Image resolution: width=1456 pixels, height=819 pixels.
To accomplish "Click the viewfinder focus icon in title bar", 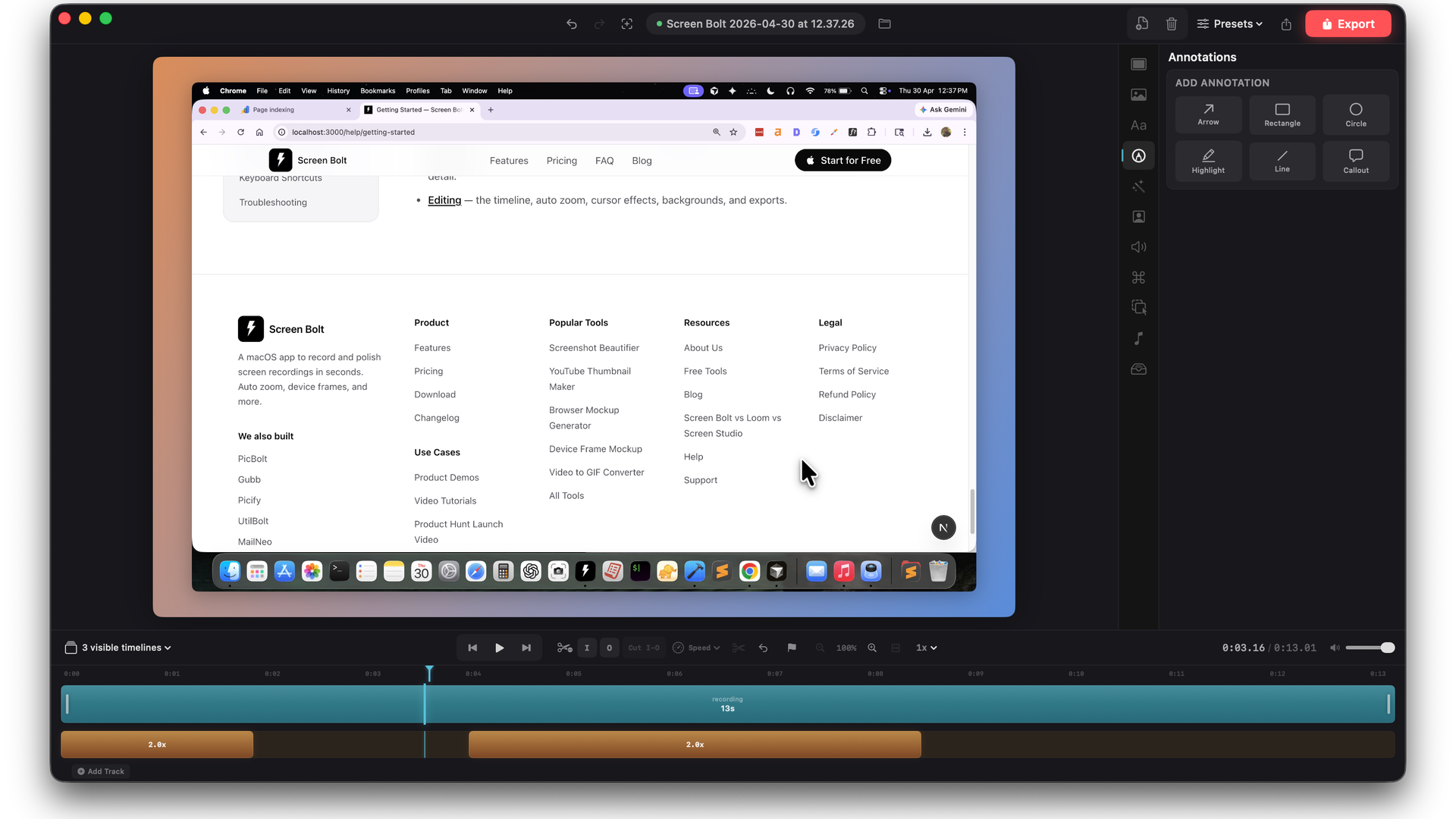I will 627,24.
